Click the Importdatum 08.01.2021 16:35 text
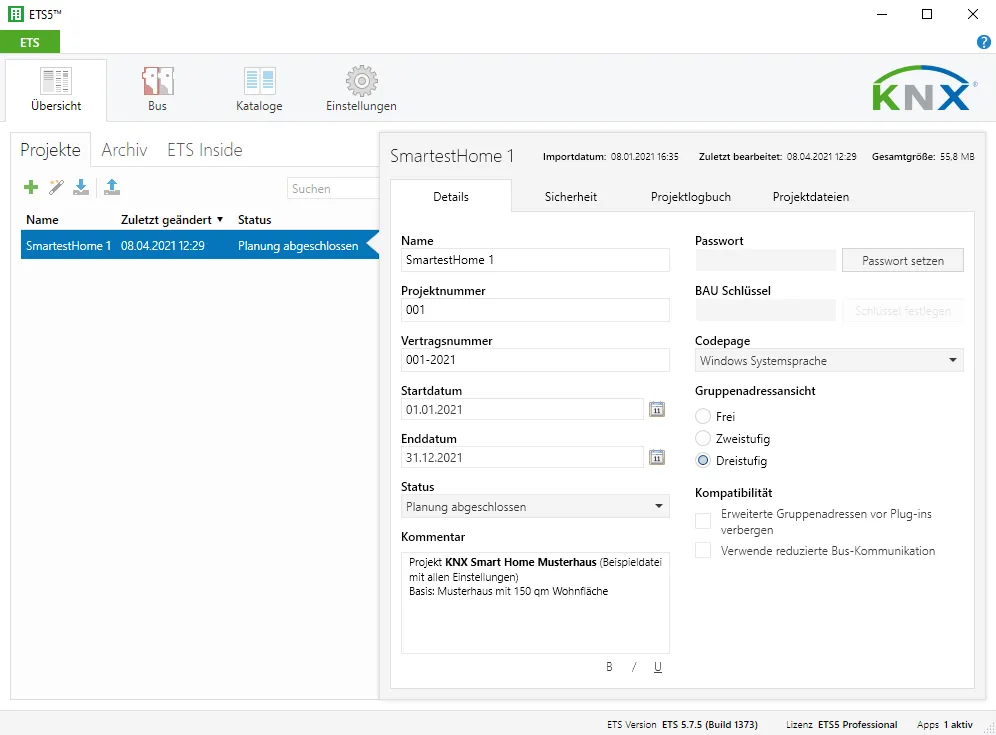Image resolution: width=996 pixels, height=735 pixels. tap(610, 156)
